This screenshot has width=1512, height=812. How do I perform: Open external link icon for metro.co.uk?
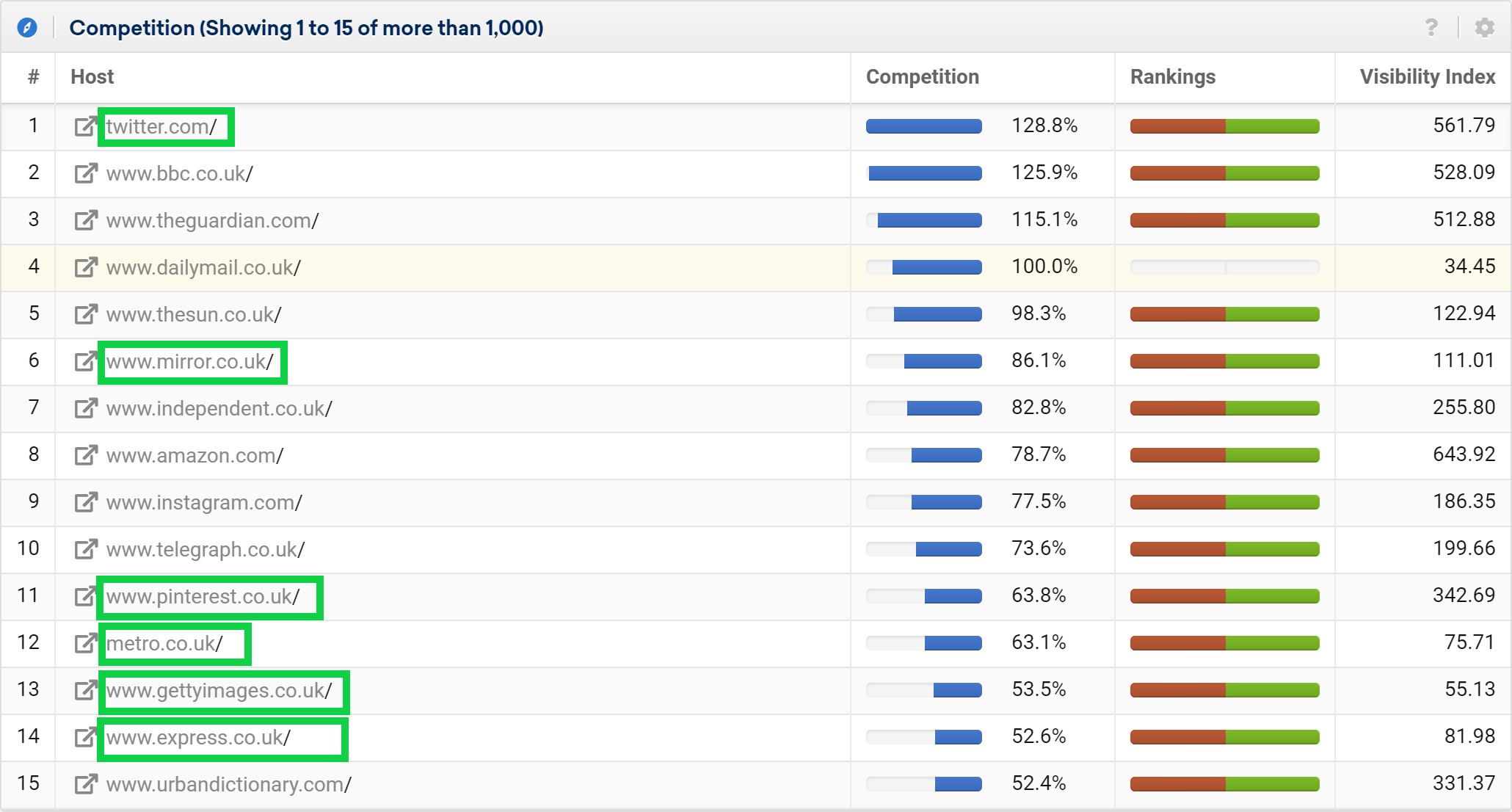point(86,643)
